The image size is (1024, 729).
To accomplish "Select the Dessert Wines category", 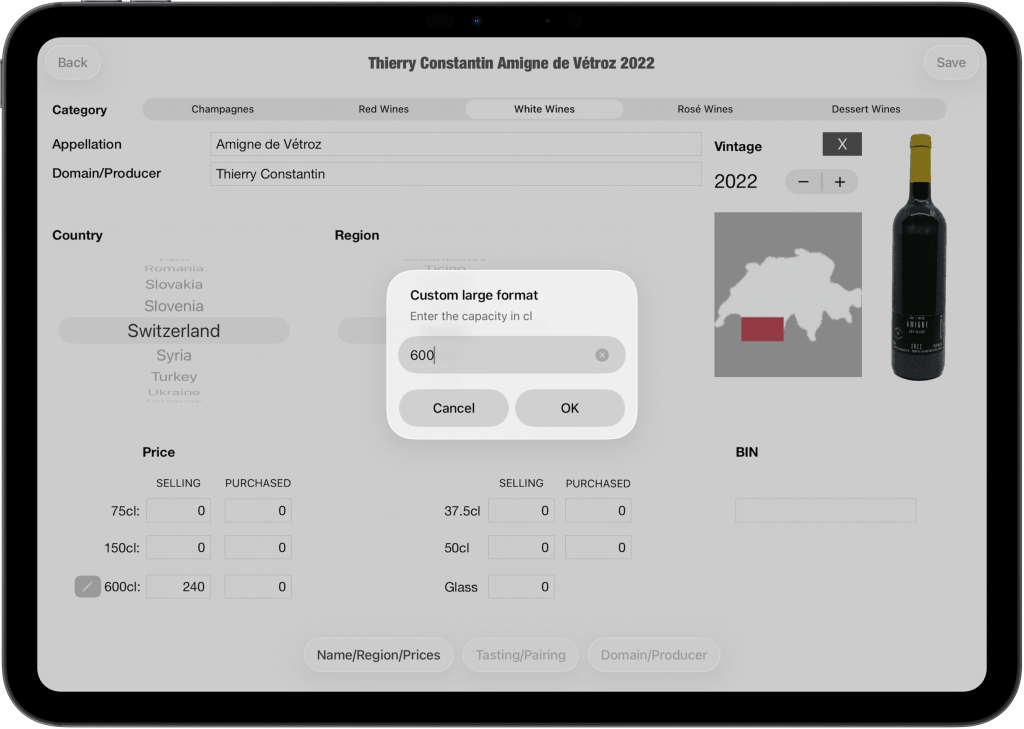I will [x=866, y=109].
